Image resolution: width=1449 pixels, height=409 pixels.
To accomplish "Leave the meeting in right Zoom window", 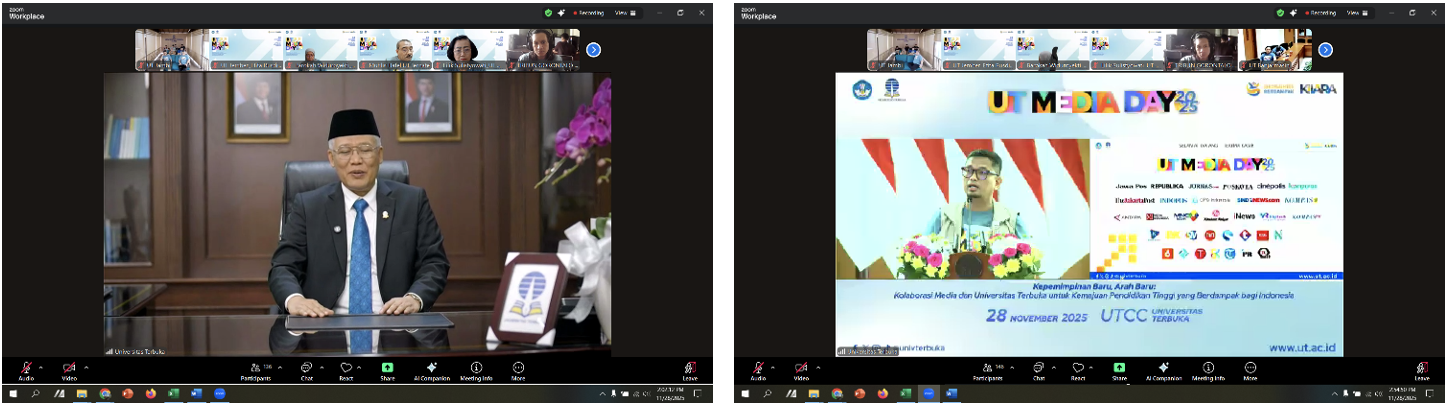I will click(1422, 370).
